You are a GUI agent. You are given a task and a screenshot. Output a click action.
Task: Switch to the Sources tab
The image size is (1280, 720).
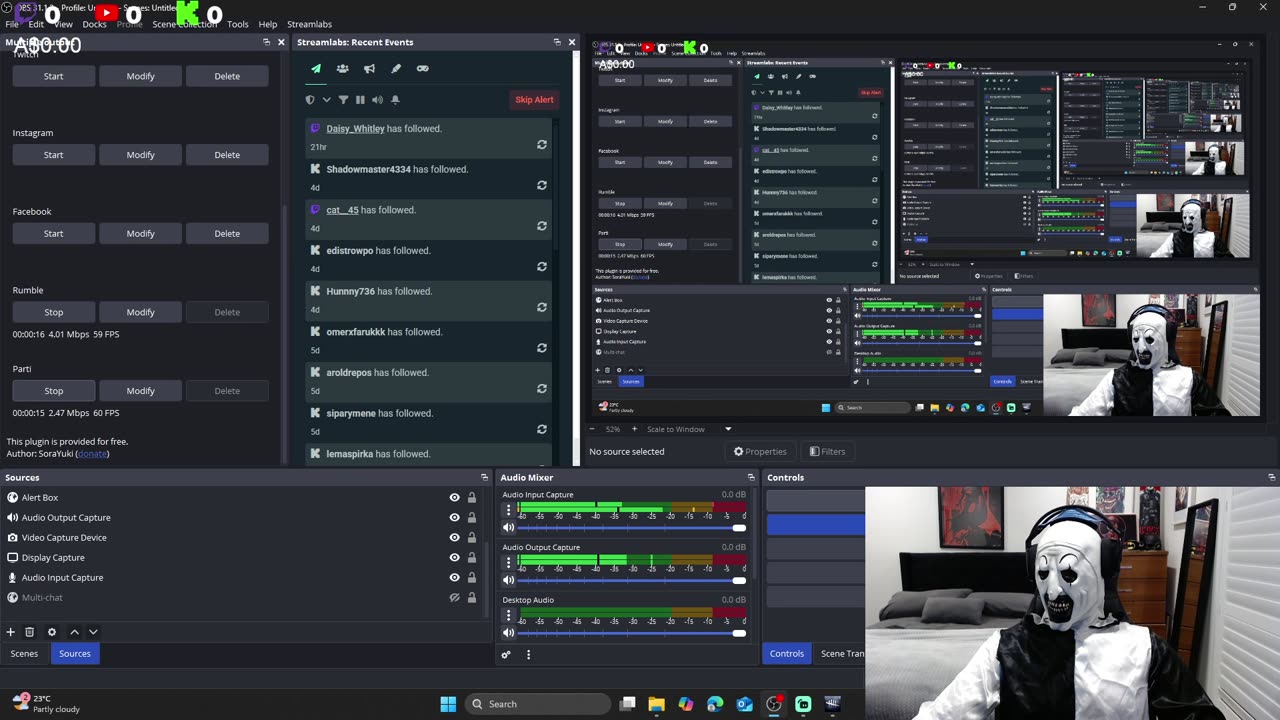pyautogui.click(x=75, y=654)
